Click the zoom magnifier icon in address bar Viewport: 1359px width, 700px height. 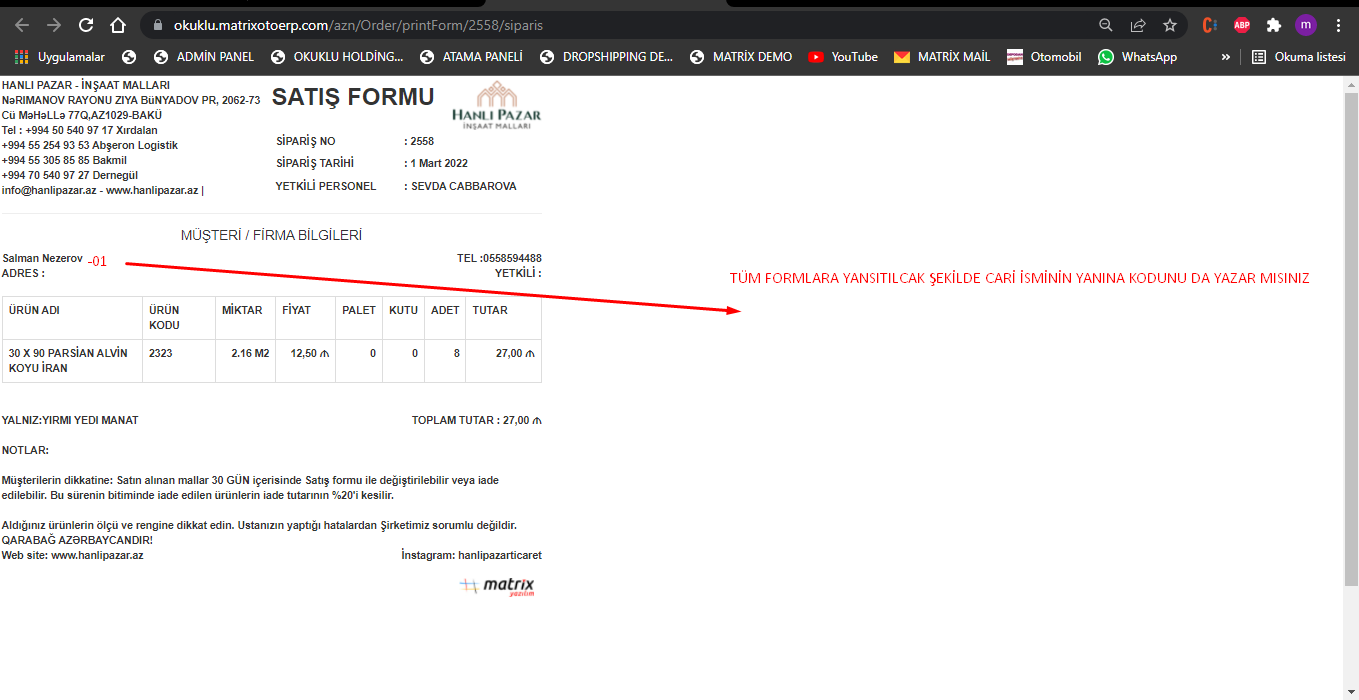point(1105,25)
